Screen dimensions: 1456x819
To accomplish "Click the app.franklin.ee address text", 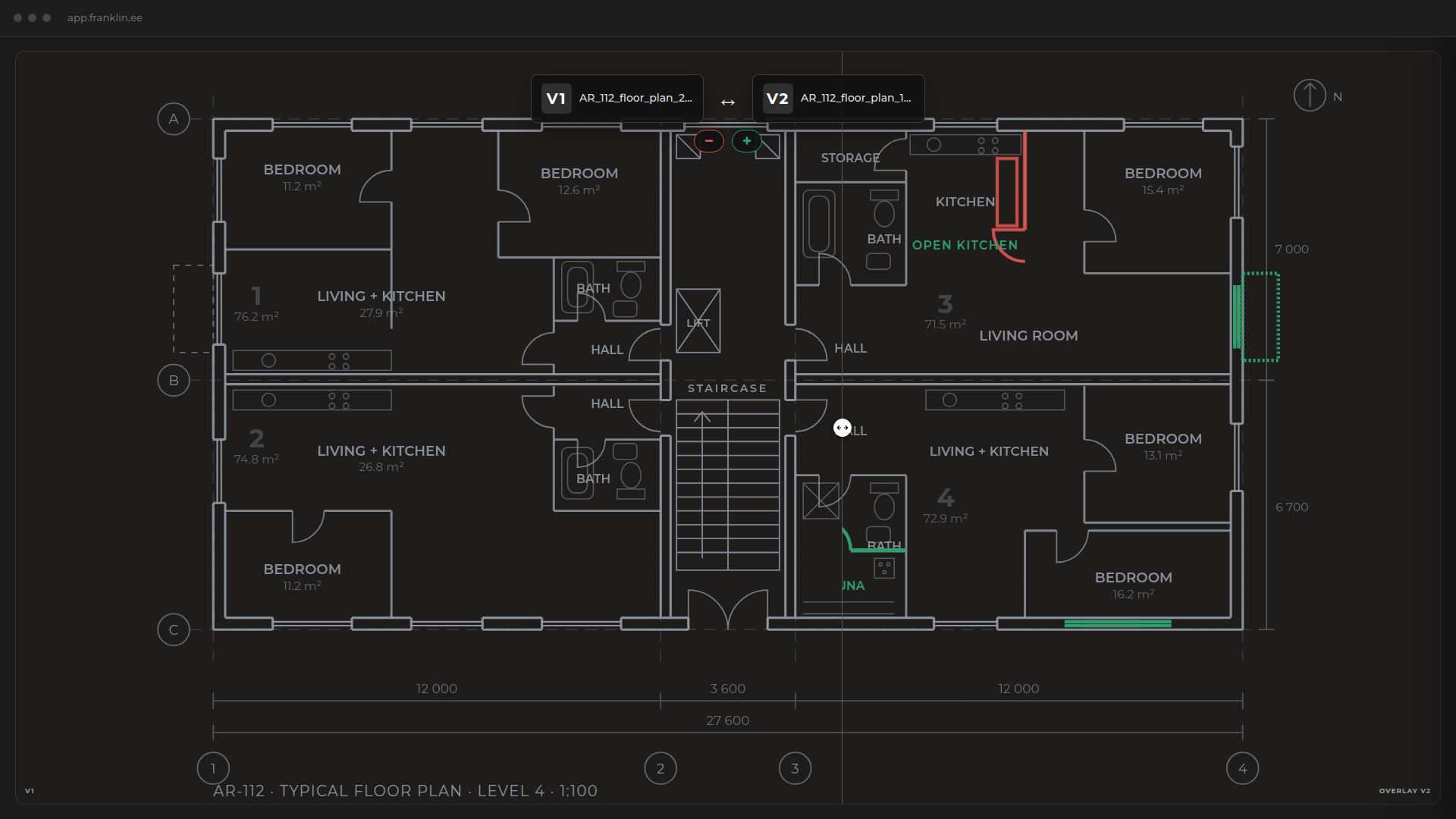I will [105, 17].
